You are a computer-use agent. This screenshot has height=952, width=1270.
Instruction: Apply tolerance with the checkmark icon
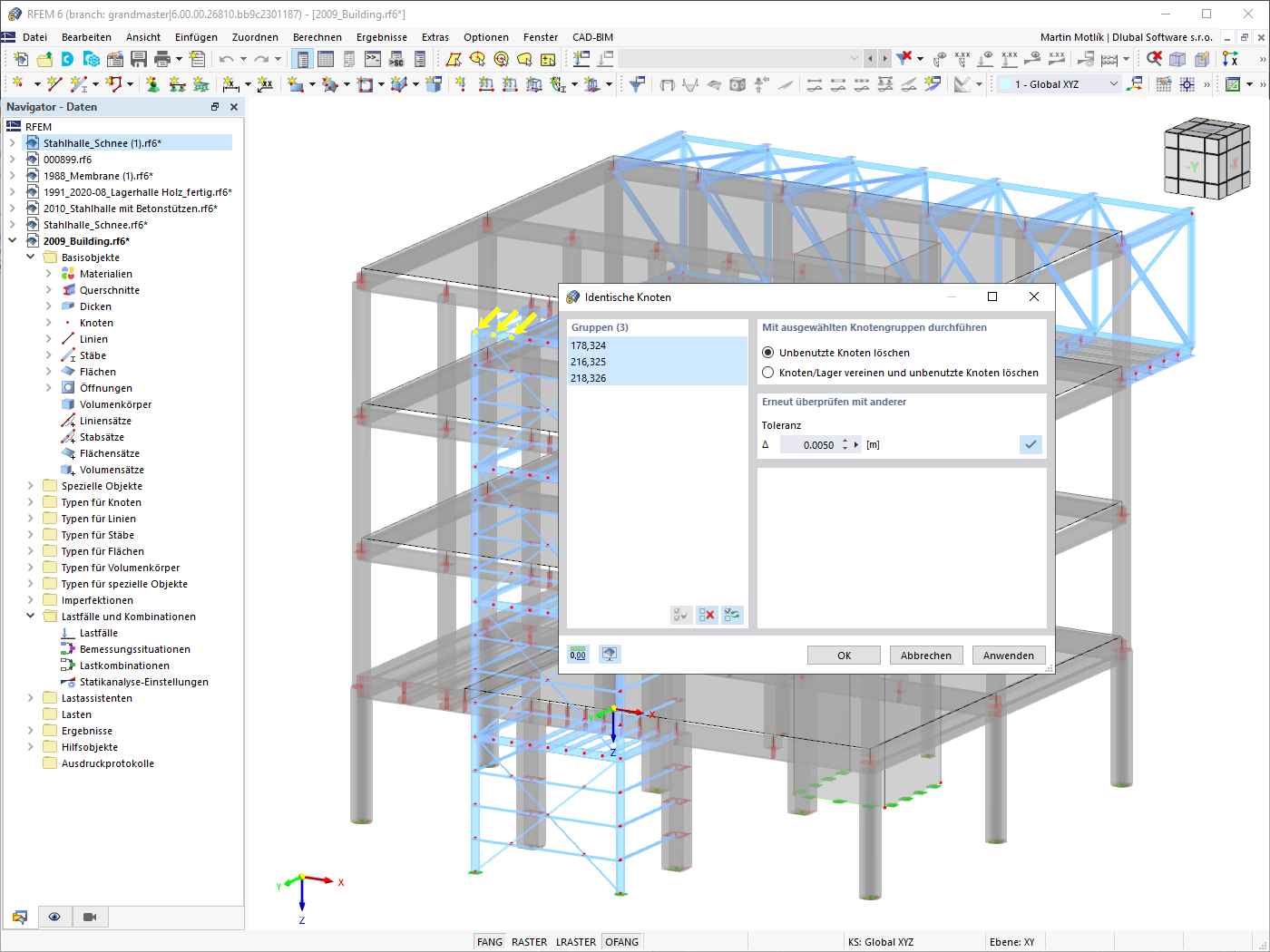click(x=1031, y=444)
